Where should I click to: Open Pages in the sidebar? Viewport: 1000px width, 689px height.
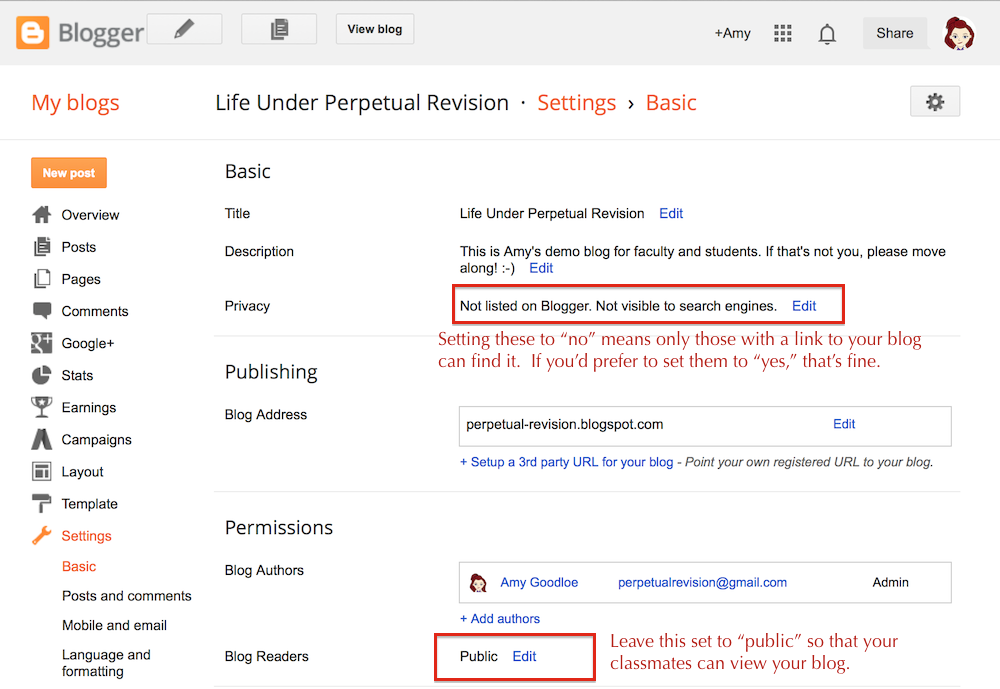[81, 279]
